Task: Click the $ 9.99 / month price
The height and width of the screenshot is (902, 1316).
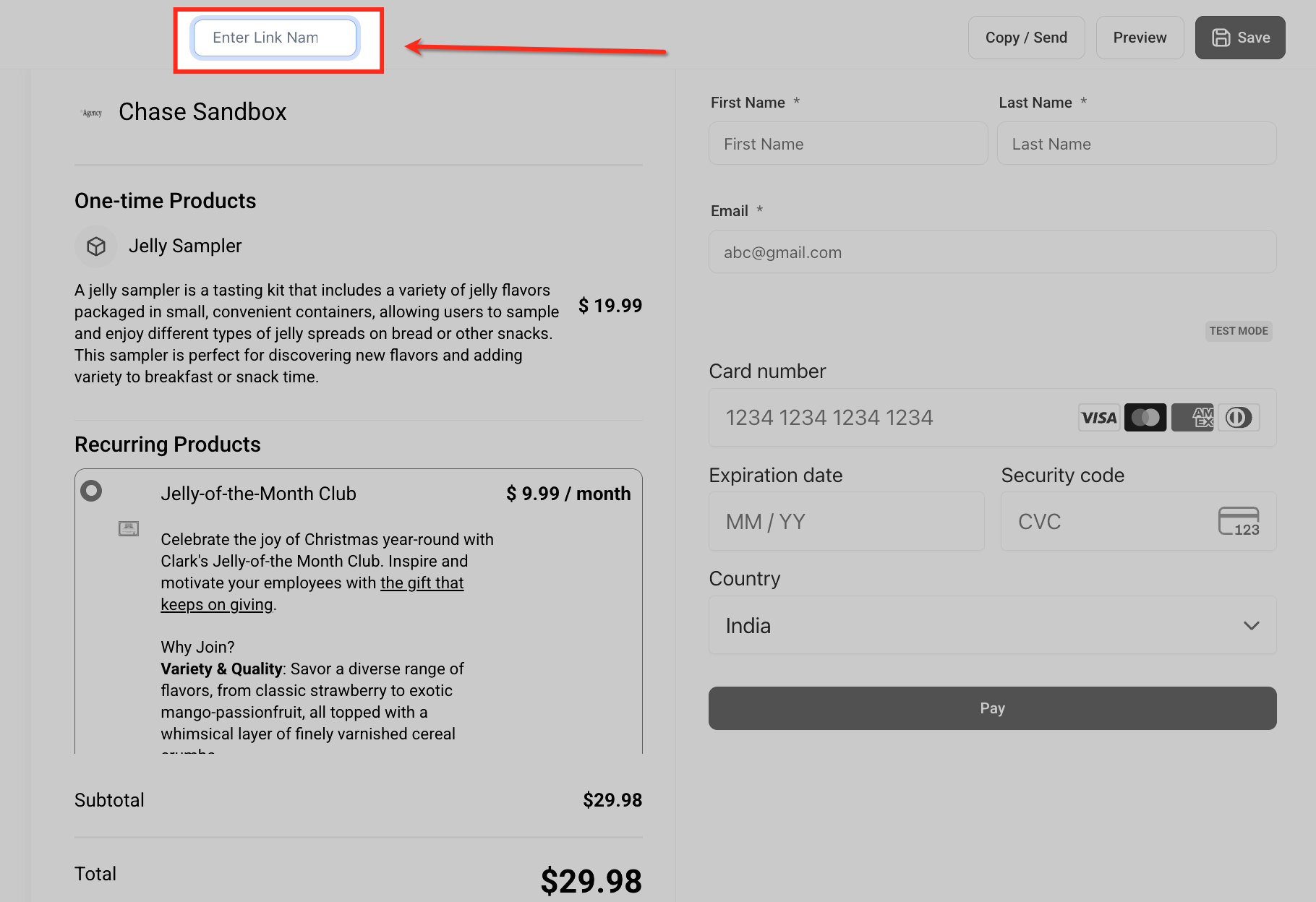Action: point(568,494)
